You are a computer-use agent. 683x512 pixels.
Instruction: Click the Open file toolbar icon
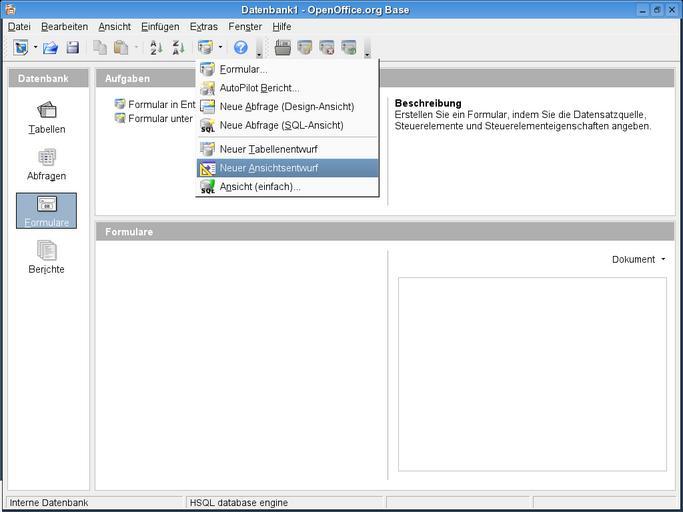(50, 47)
